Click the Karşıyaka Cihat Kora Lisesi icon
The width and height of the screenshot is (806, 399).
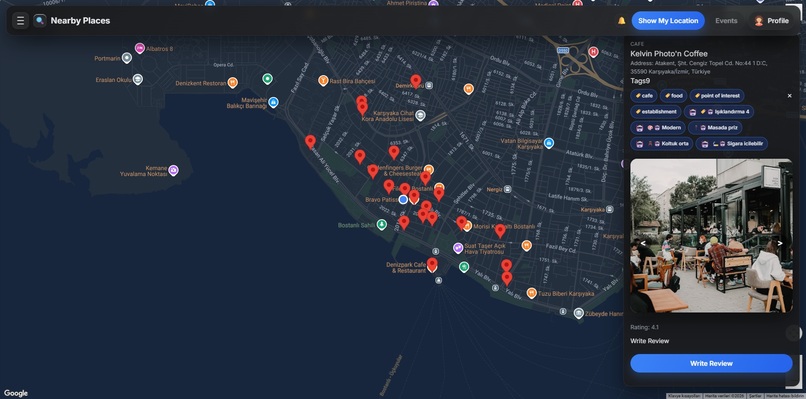(x=420, y=115)
